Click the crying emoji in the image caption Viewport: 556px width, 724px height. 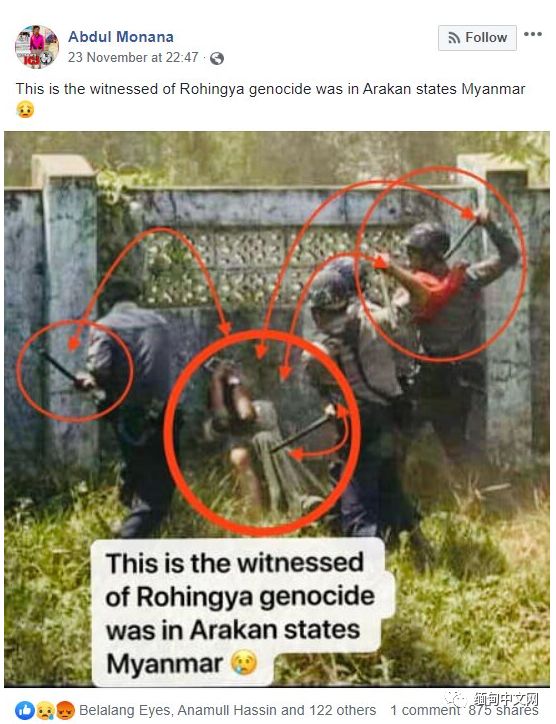(x=243, y=664)
